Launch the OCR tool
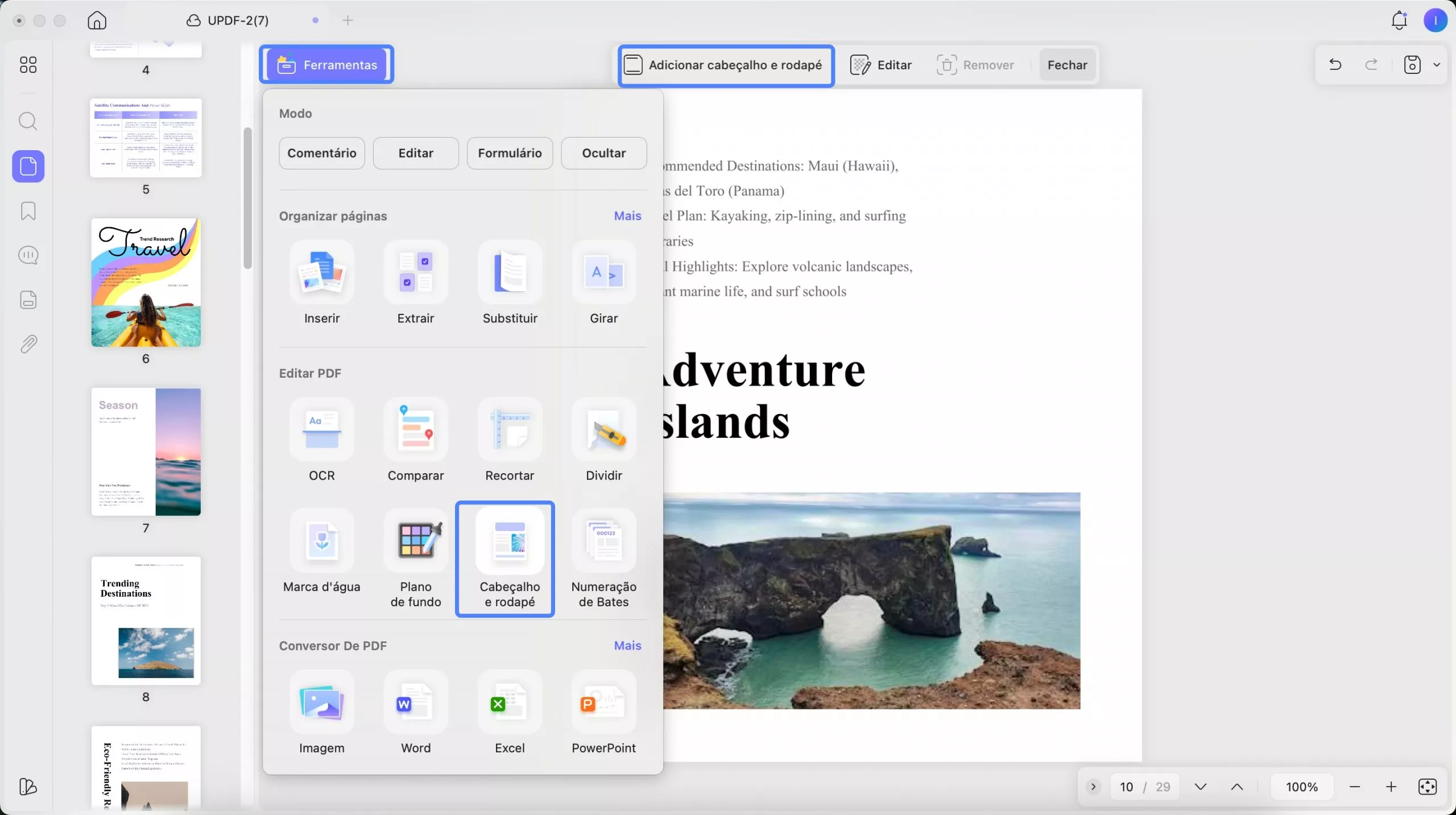The width and height of the screenshot is (1456, 815). pos(321,440)
